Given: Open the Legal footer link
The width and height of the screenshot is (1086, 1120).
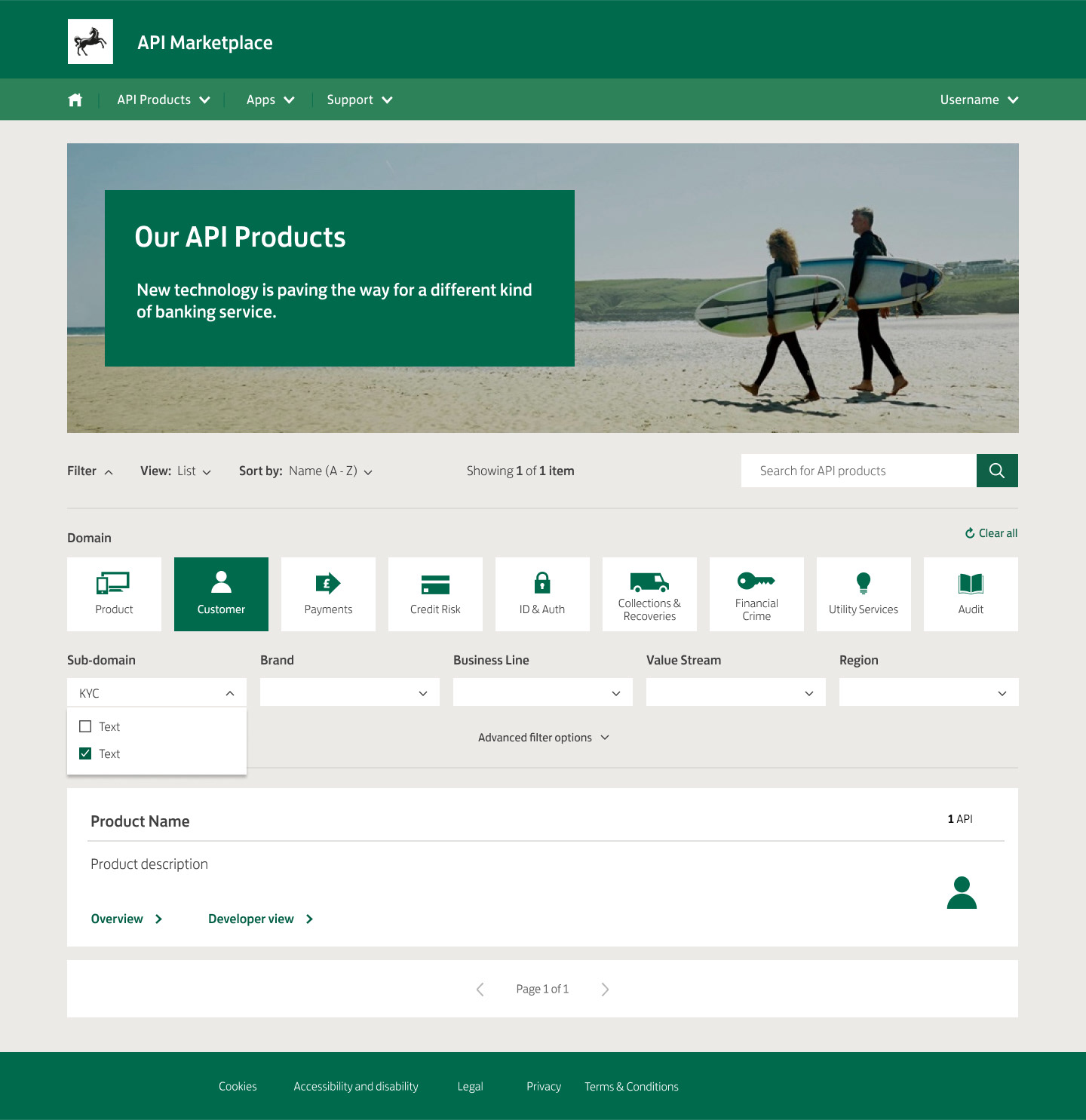Looking at the screenshot, I should [x=470, y=1086].
